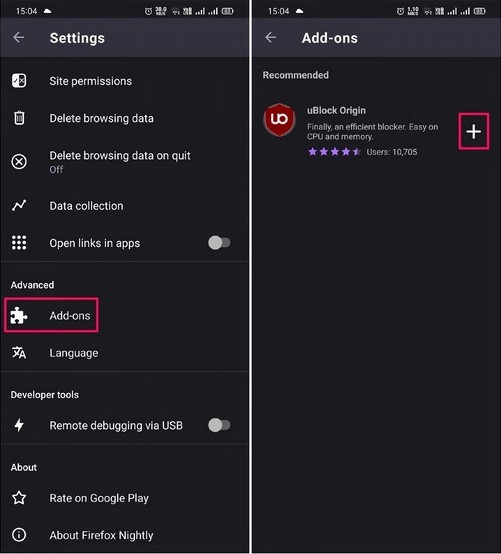
Task: Tap the Off status under data on quit
Action: coord(56,170)
